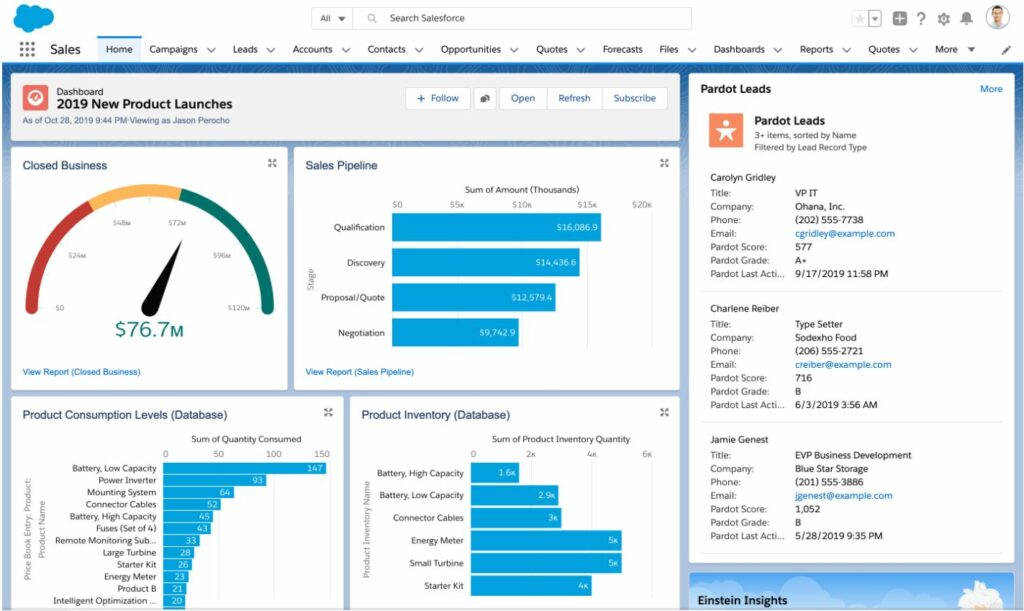This screenshot has width=1024, height=611.
Task: Click the Energy Meter inventory bar
Action: [x=546, y=540]
